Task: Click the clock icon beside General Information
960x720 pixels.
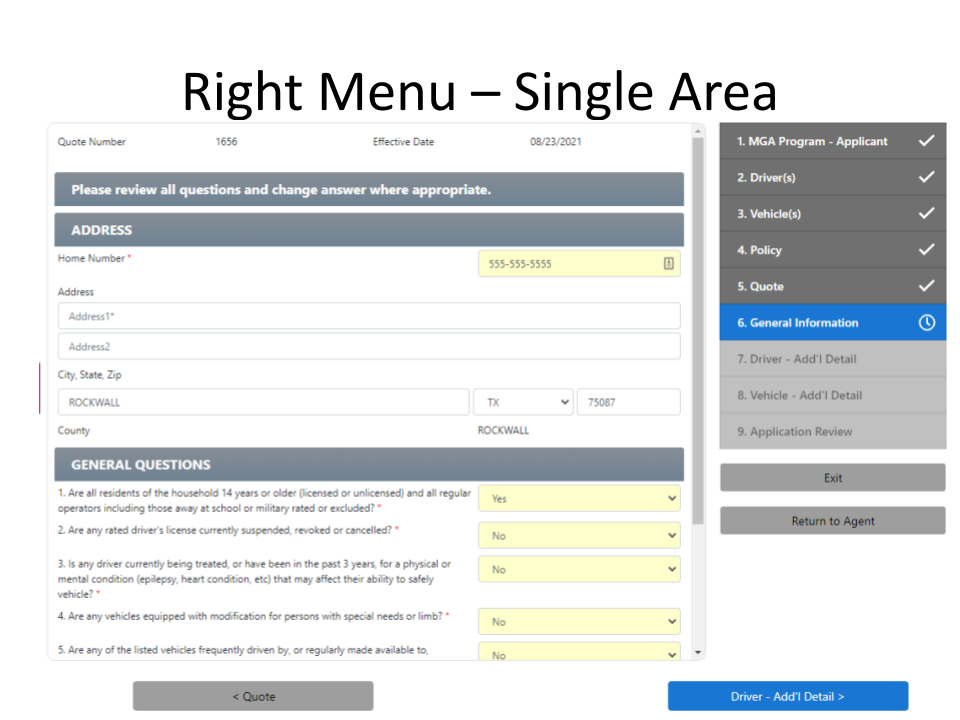Action: (926, 323)
